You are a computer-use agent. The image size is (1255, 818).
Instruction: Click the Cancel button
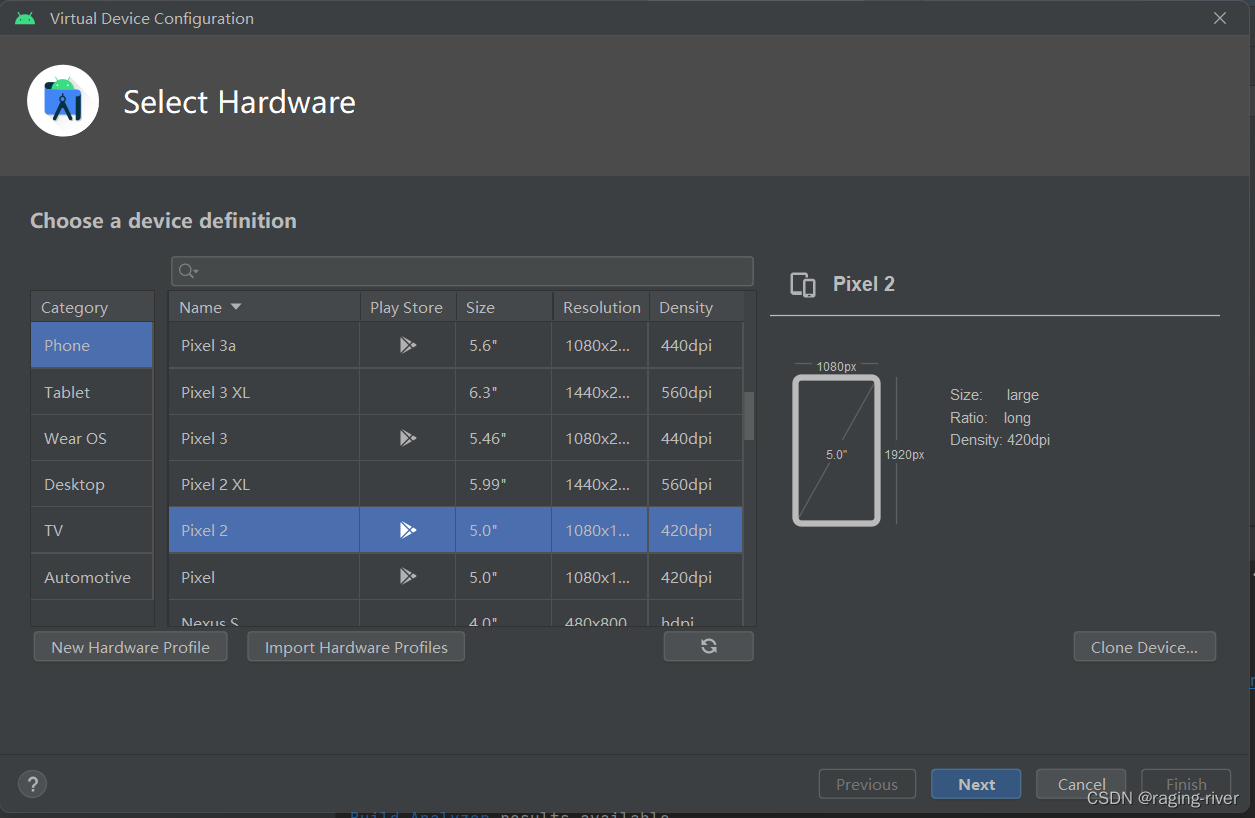click(1081, 784)
